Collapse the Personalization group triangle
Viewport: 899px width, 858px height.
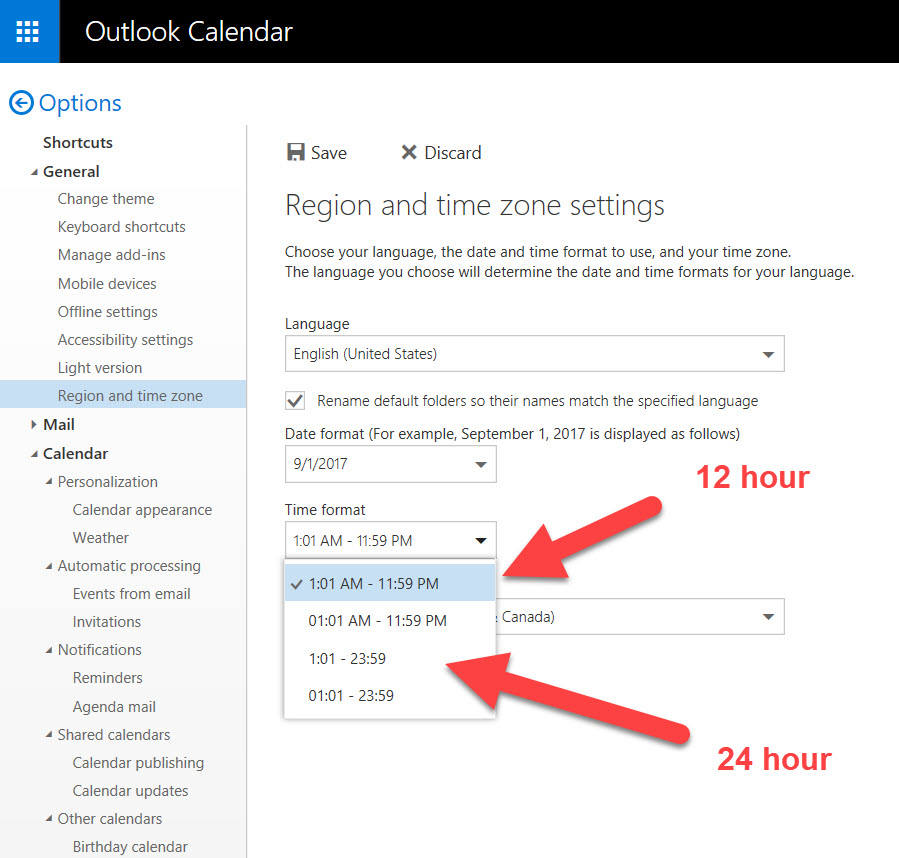[x=49, y=482]
